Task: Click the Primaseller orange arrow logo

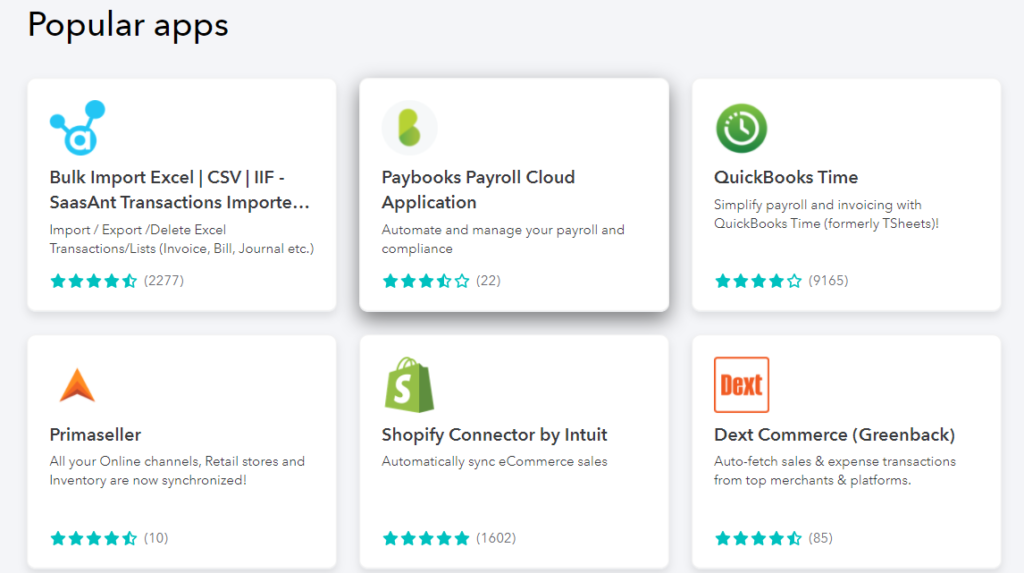Action: point(77,385)
